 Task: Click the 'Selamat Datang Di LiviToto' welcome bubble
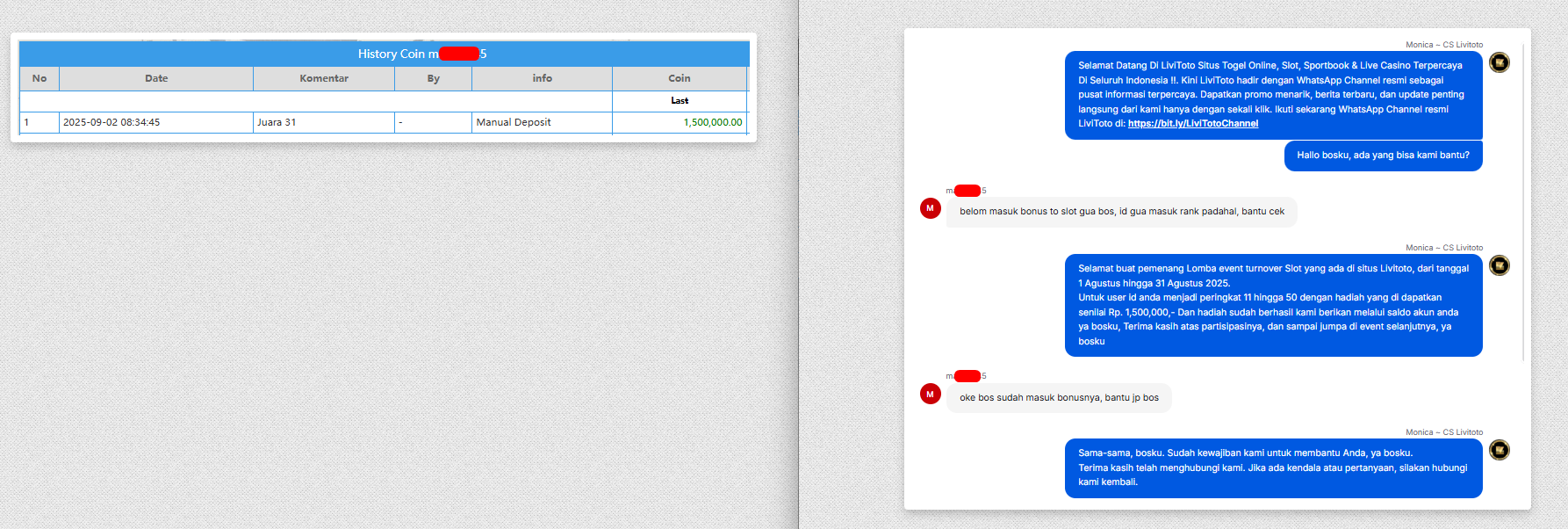[1274, 95]
